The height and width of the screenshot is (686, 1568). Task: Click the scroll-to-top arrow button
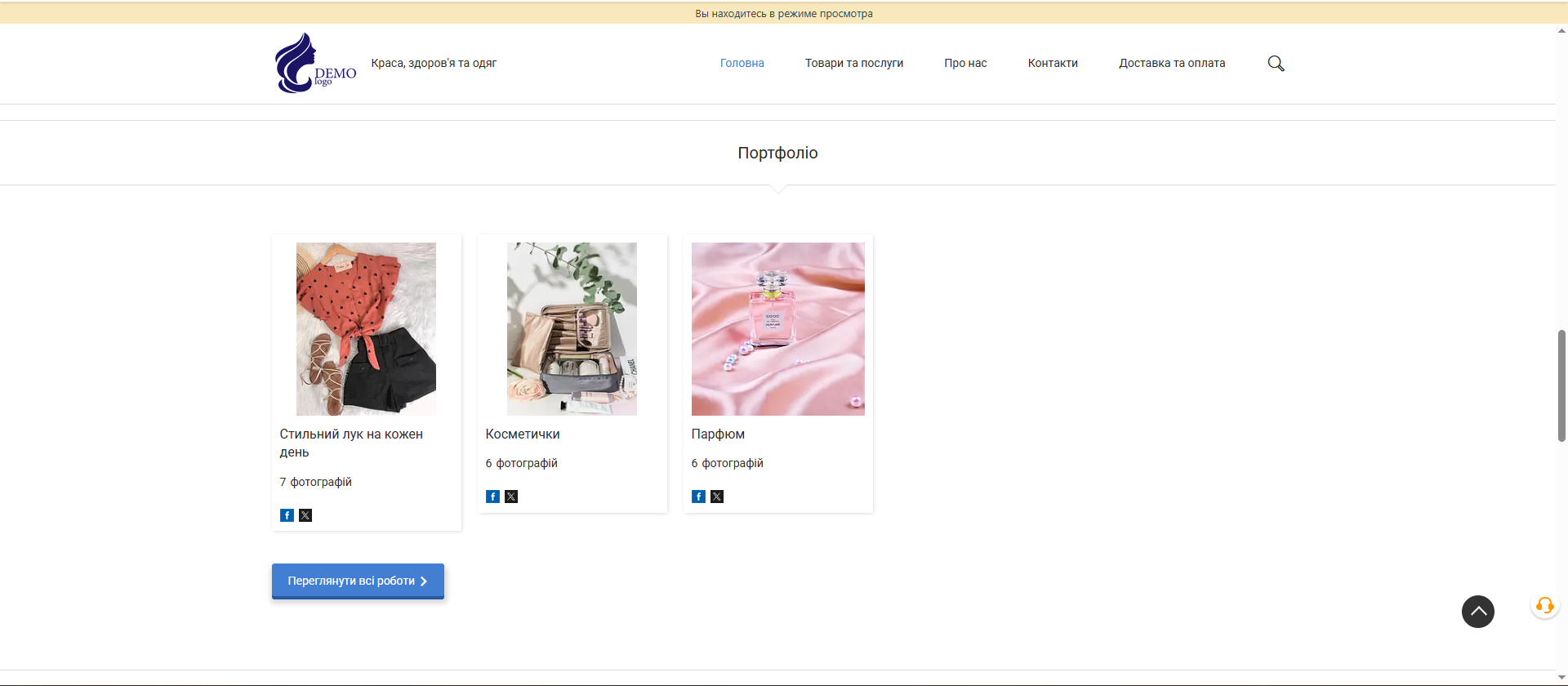[x=1477, y=612]
